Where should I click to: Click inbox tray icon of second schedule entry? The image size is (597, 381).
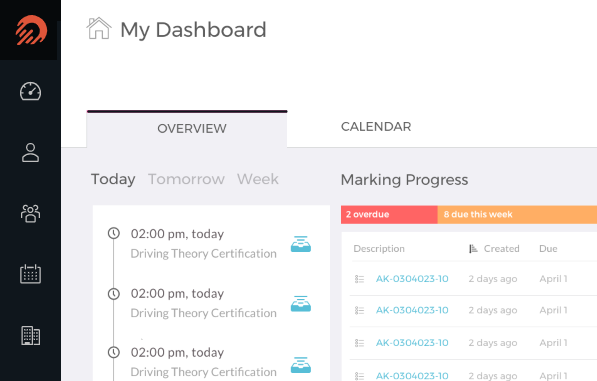[x=301, y=304]
